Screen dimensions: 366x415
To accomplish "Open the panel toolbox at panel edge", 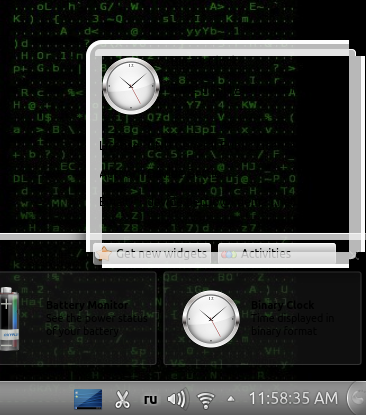I will point(357,398).
